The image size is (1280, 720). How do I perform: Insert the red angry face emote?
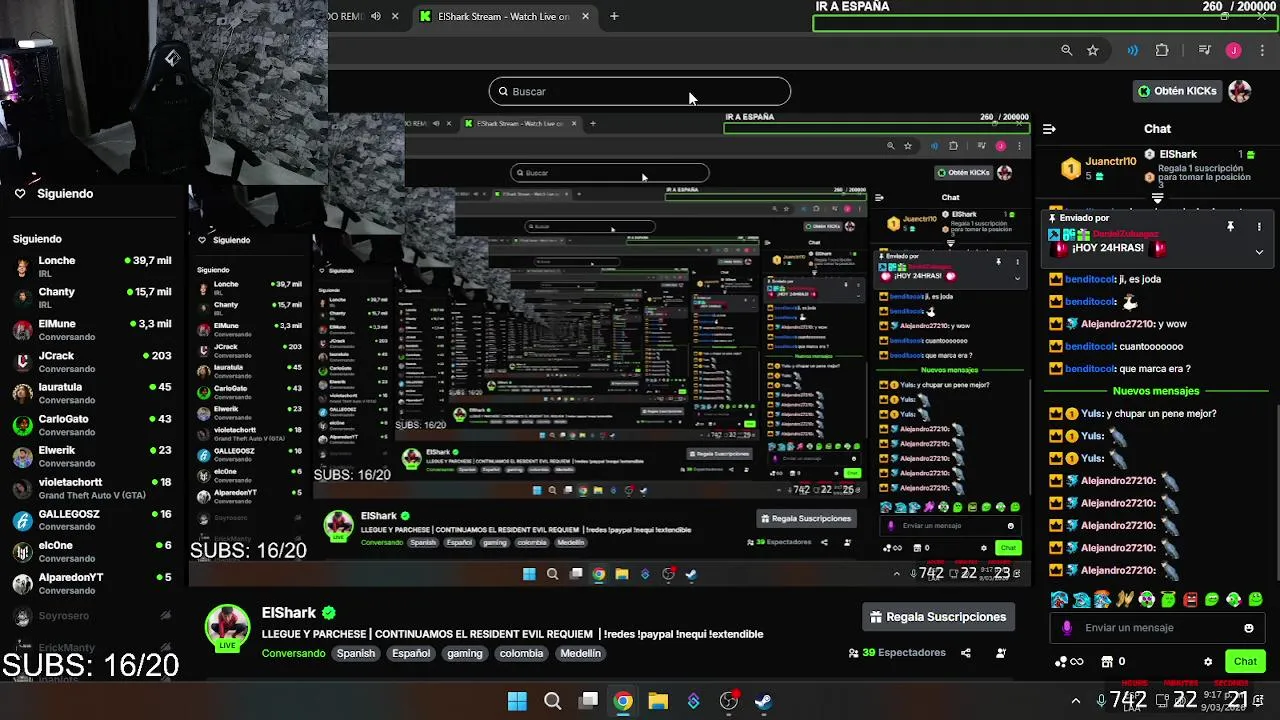point(1190,600)
